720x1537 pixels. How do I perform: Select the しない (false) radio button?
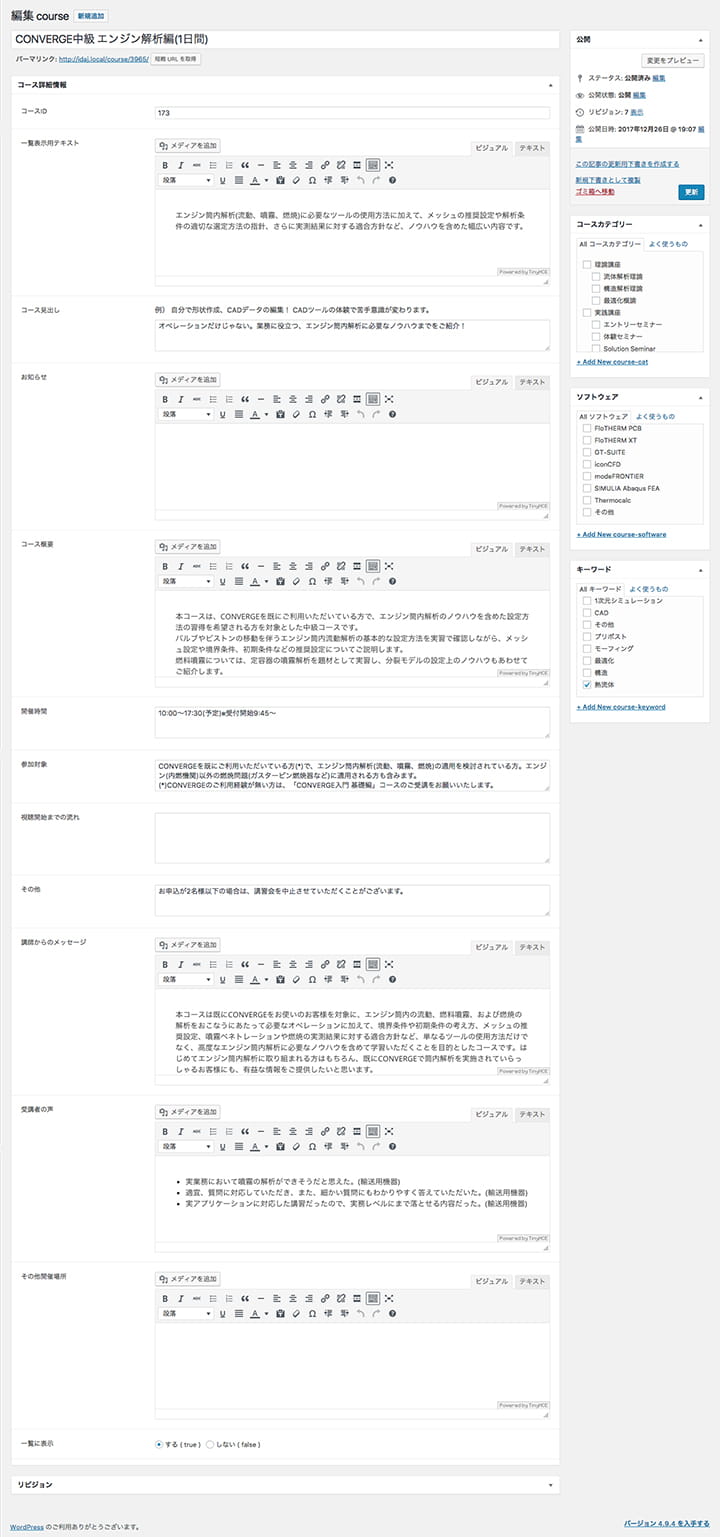coord(210,1444)
